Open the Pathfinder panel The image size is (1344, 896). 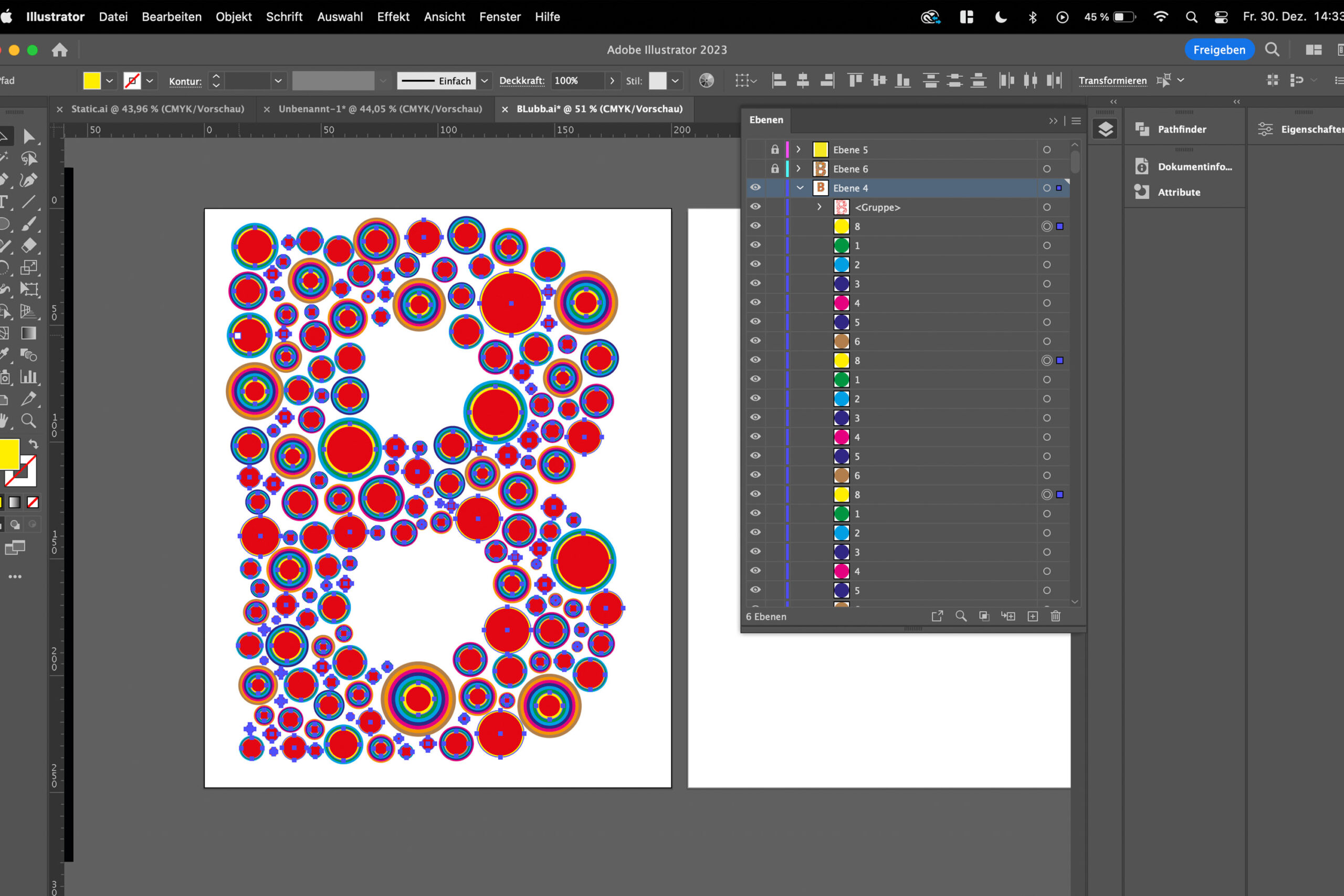click(1181, 129)
